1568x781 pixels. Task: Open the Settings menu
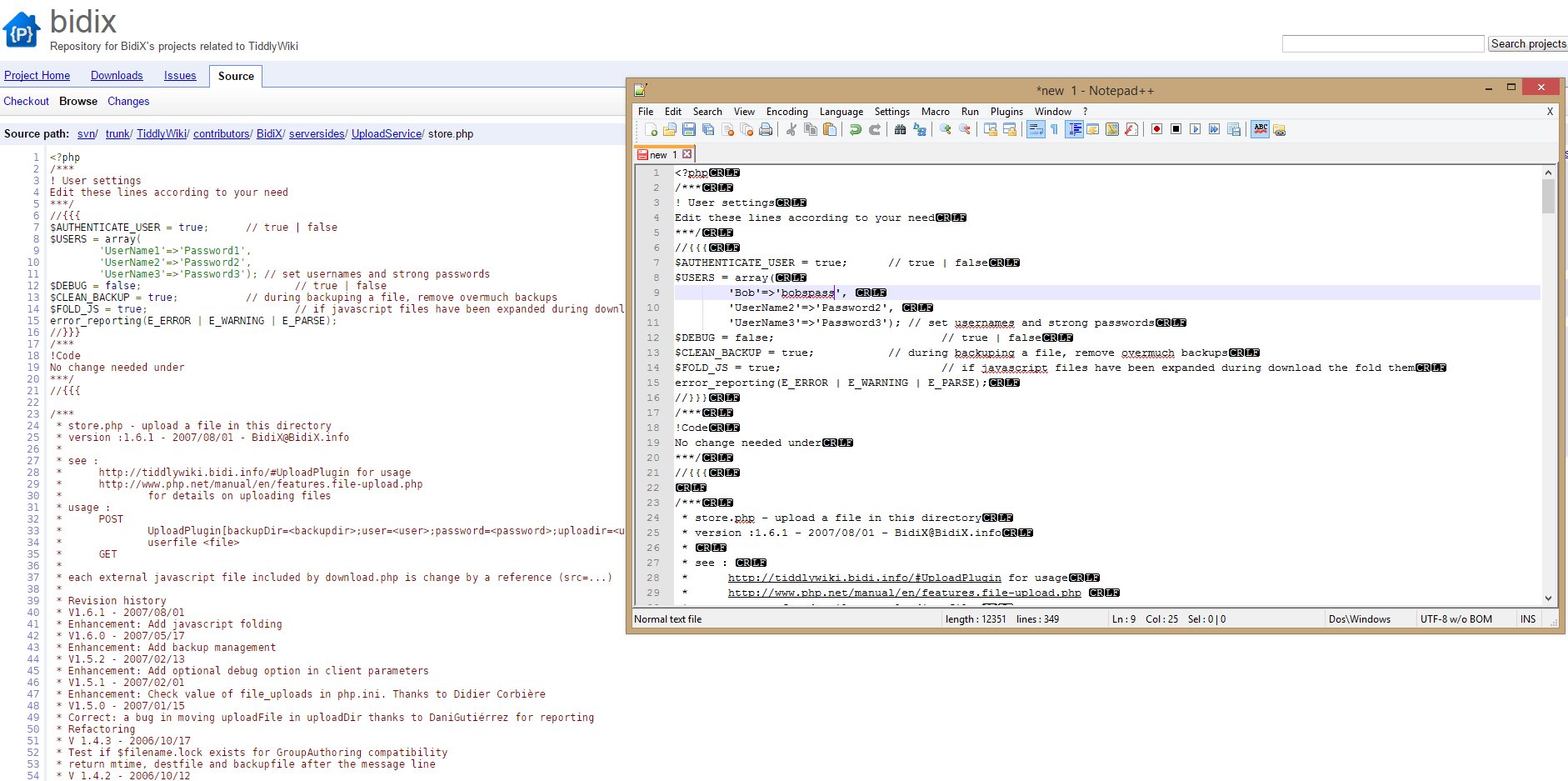point(892,112)
